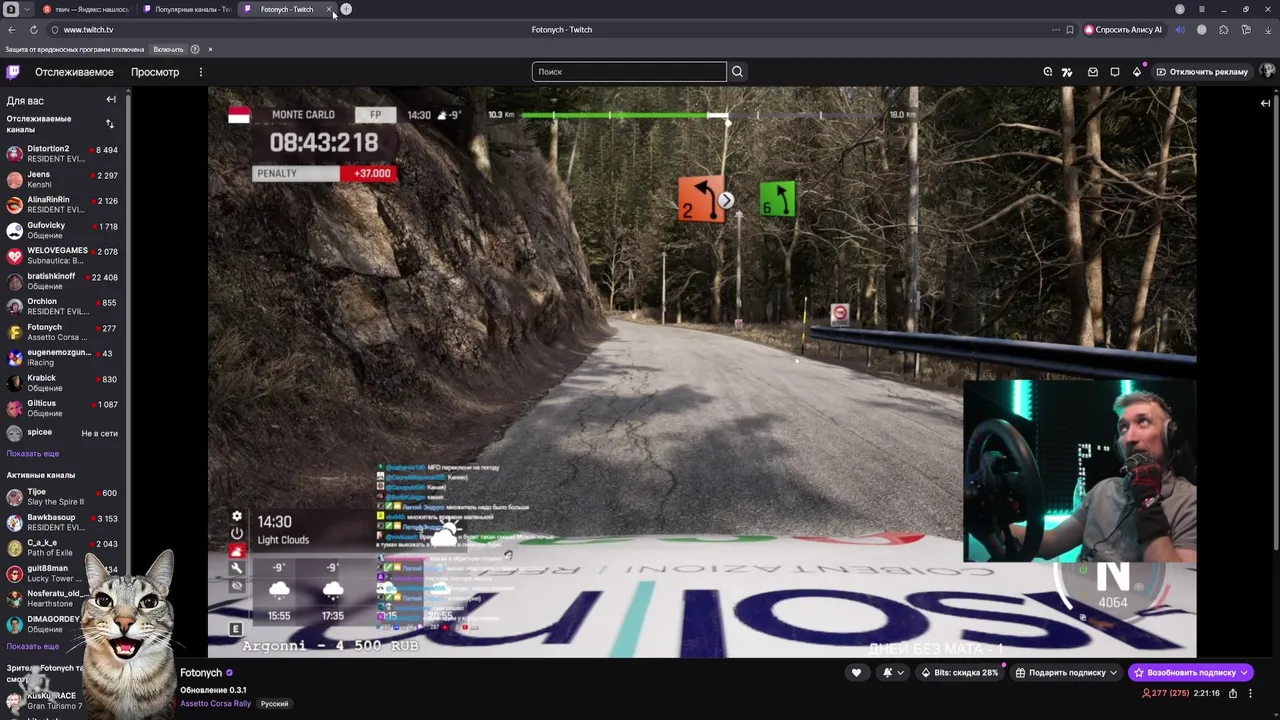1280x720 pixels.
Task: Open the 7TV extension icon in header
Action: (1067, 72)
